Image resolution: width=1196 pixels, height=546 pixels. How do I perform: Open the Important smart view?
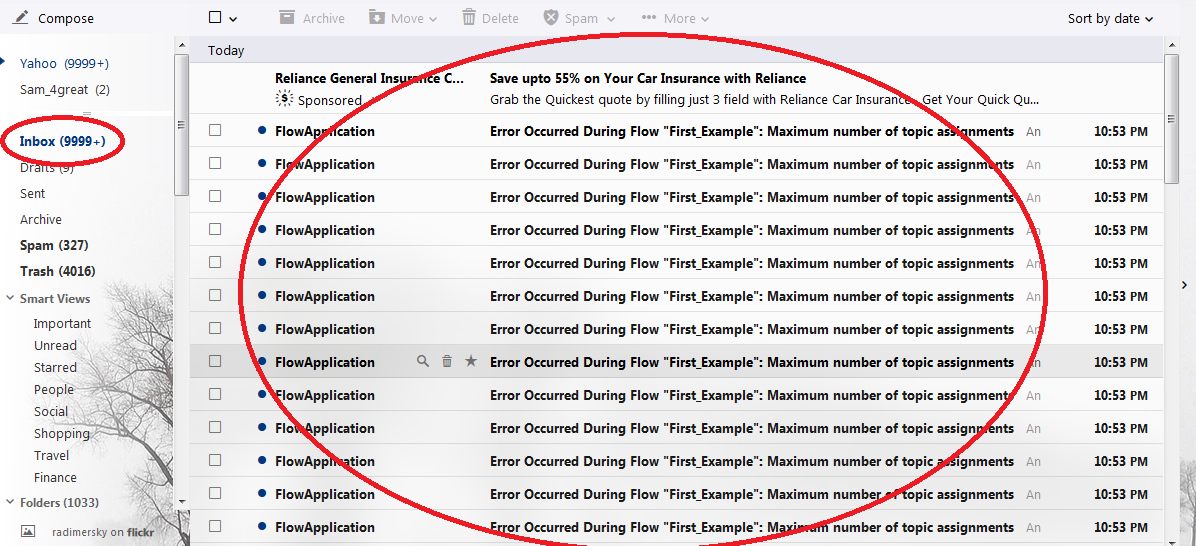[x=63, y=323]
